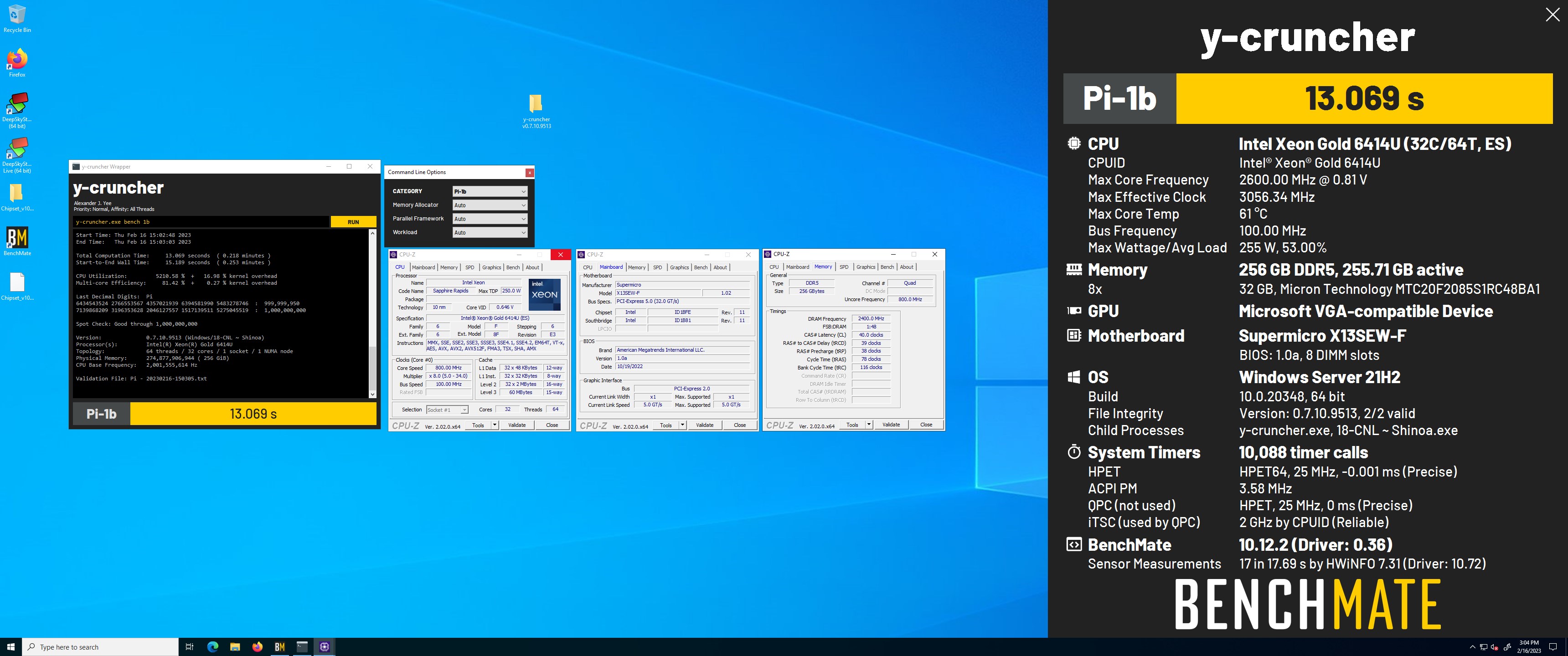
Task: Switch to CPU-Z via taskbar icon
Action: point(325,646)
